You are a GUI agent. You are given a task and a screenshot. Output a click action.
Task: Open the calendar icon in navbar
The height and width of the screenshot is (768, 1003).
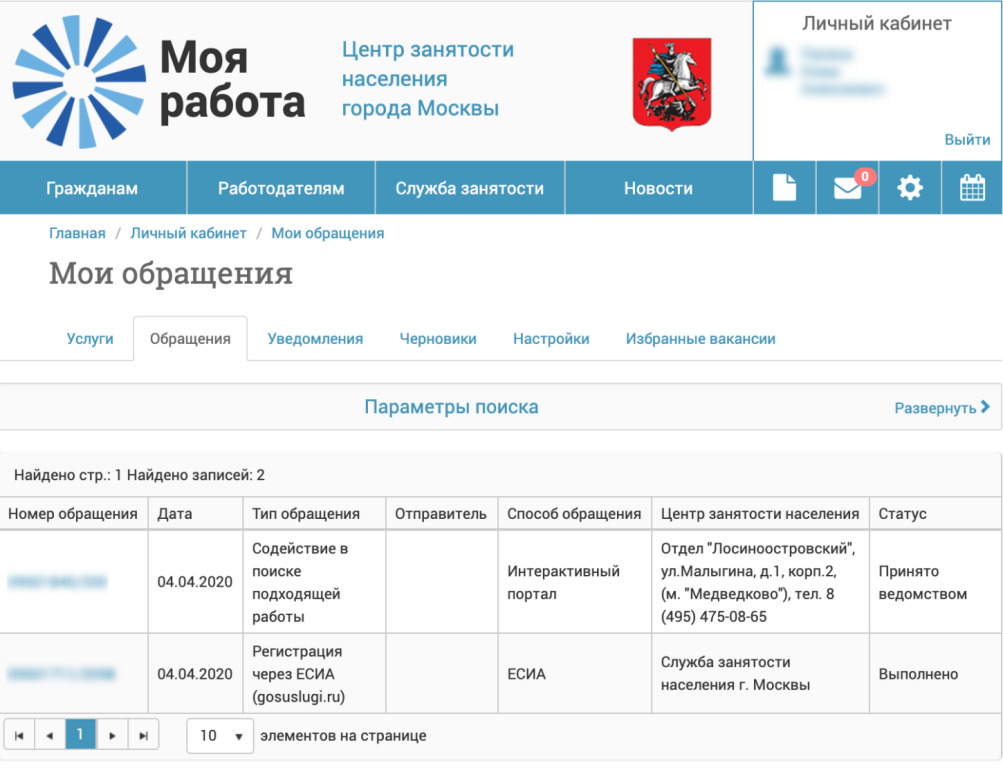coord(972,188)
